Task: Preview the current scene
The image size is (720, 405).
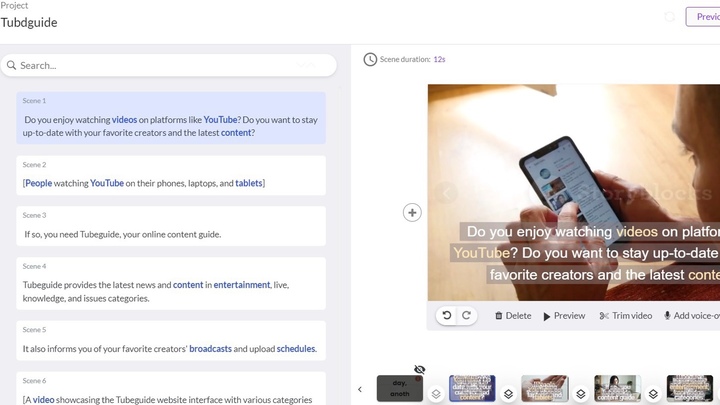Action: tap(564, 316)
